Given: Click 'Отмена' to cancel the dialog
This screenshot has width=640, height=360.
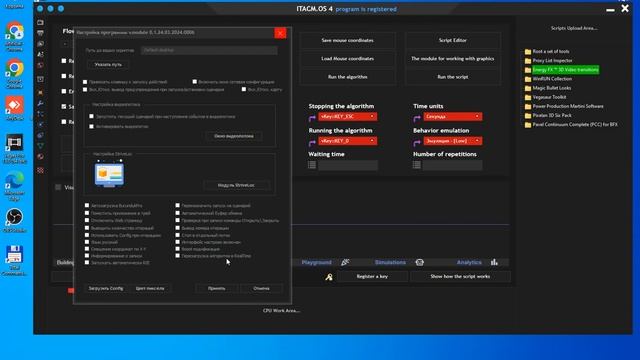Looking at the screenshot, I should (261, 288).
